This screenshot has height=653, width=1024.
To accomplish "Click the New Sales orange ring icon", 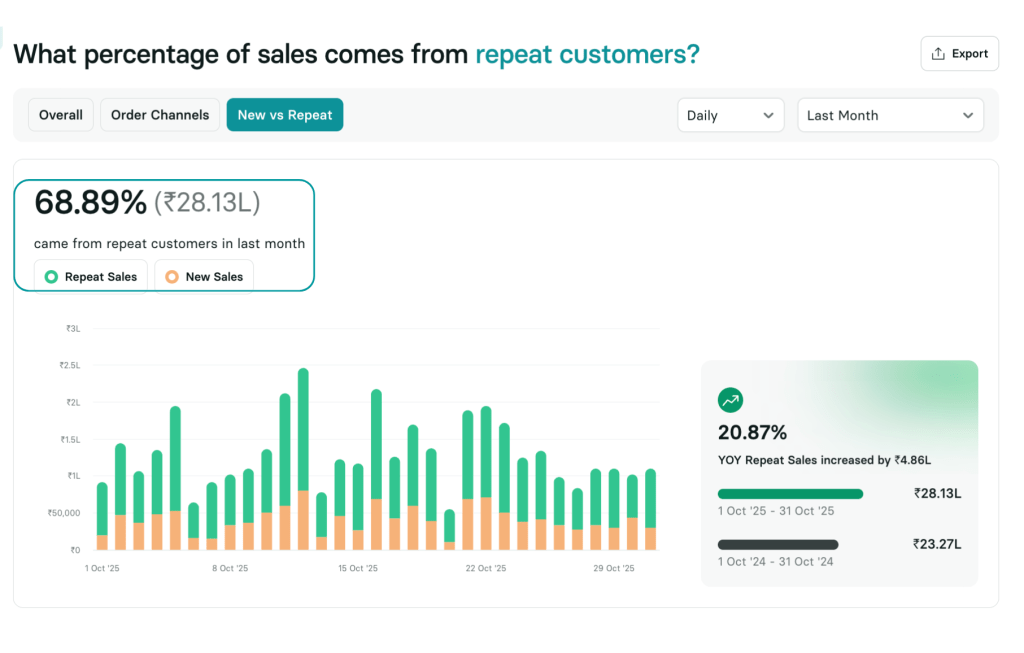I will click(172, 276).
